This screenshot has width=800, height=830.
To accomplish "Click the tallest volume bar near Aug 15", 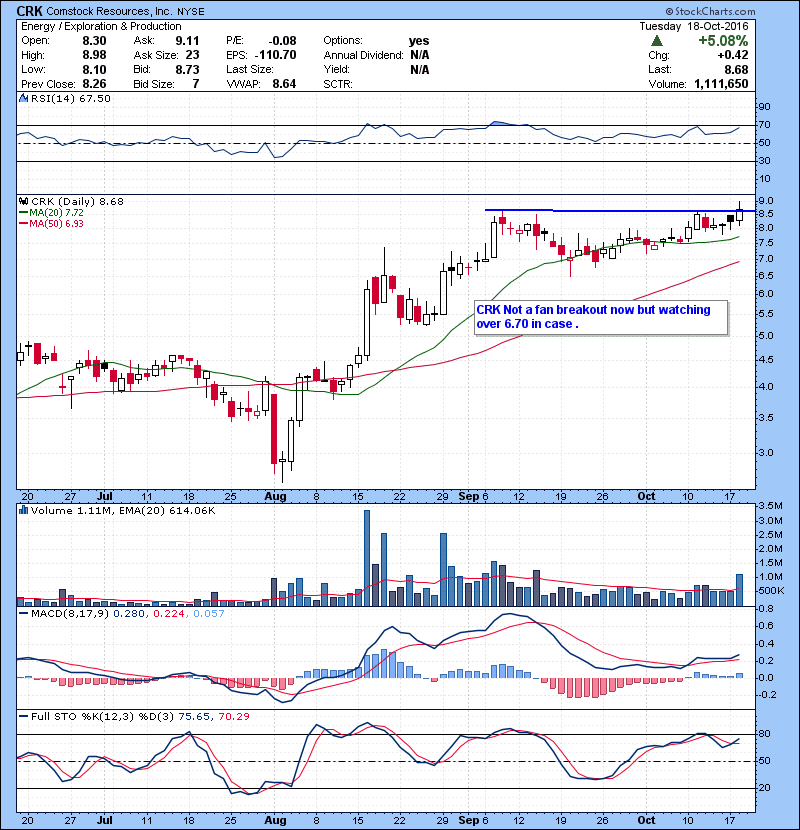I will point(367,558).
